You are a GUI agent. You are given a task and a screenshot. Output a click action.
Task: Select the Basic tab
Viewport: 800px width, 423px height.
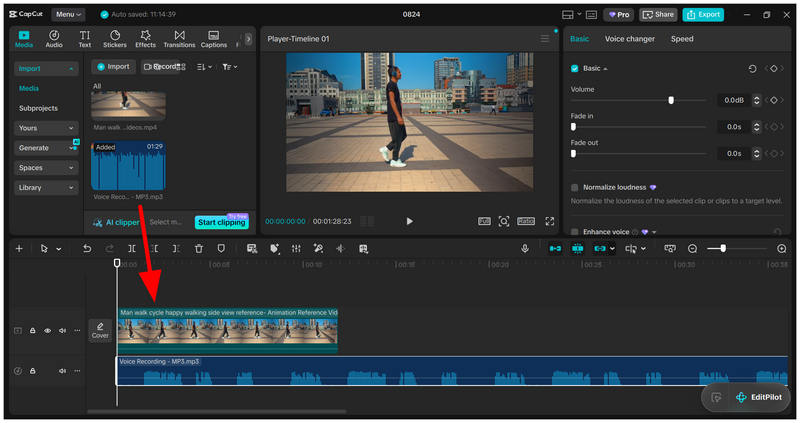pos(579,39)
